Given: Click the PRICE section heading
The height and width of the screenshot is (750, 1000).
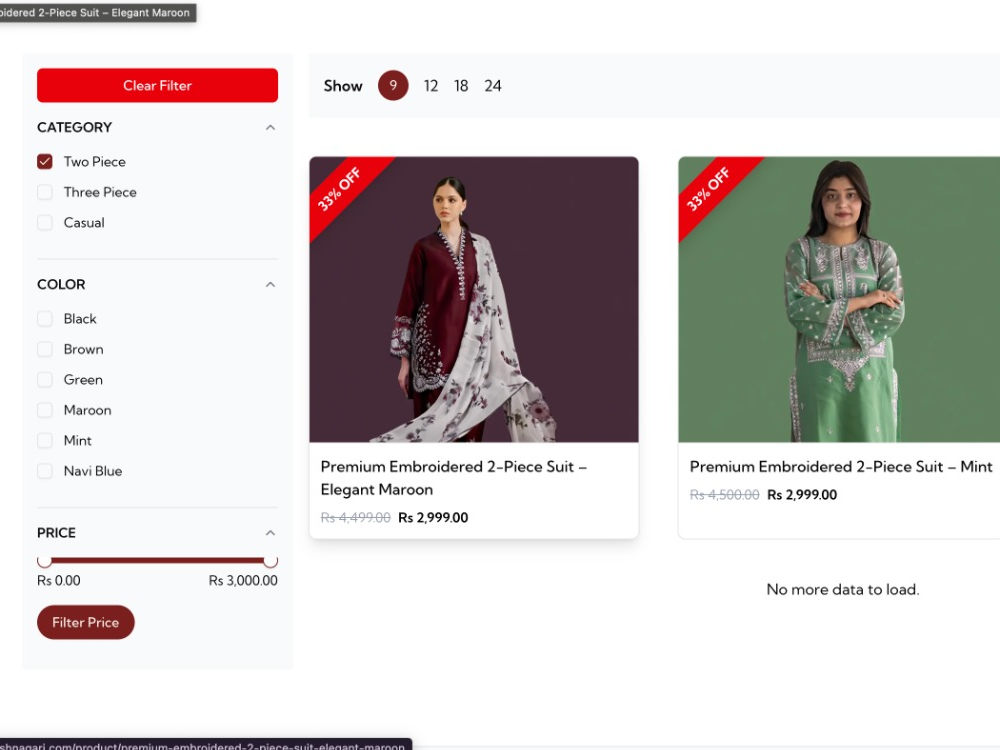Looking at the screenshot, I should tap(56, 533).
